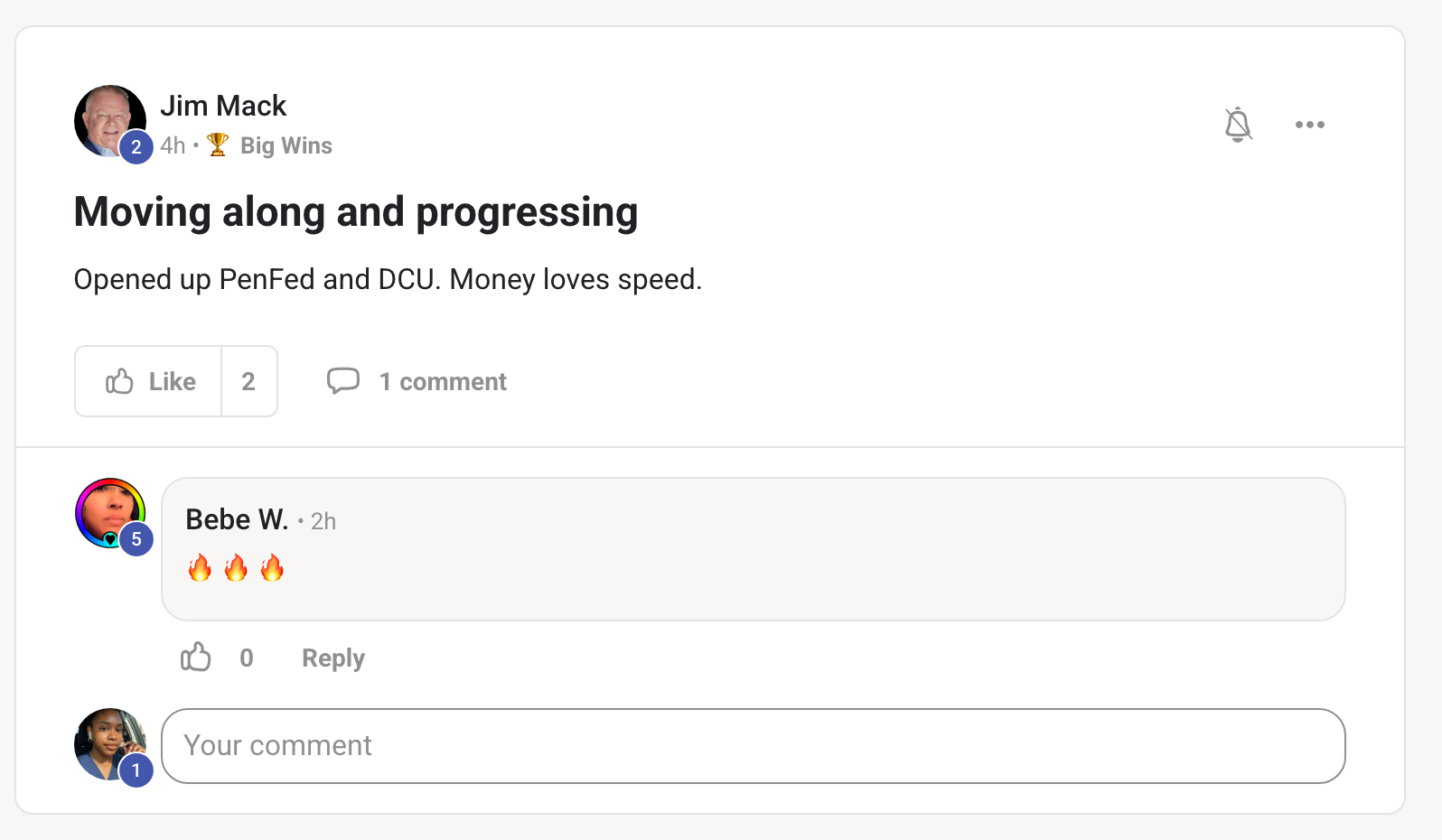The width and height of the screenshot is (1442, 840).
Task: Open Bebe W.'s profile name
Action: point(237,519)
